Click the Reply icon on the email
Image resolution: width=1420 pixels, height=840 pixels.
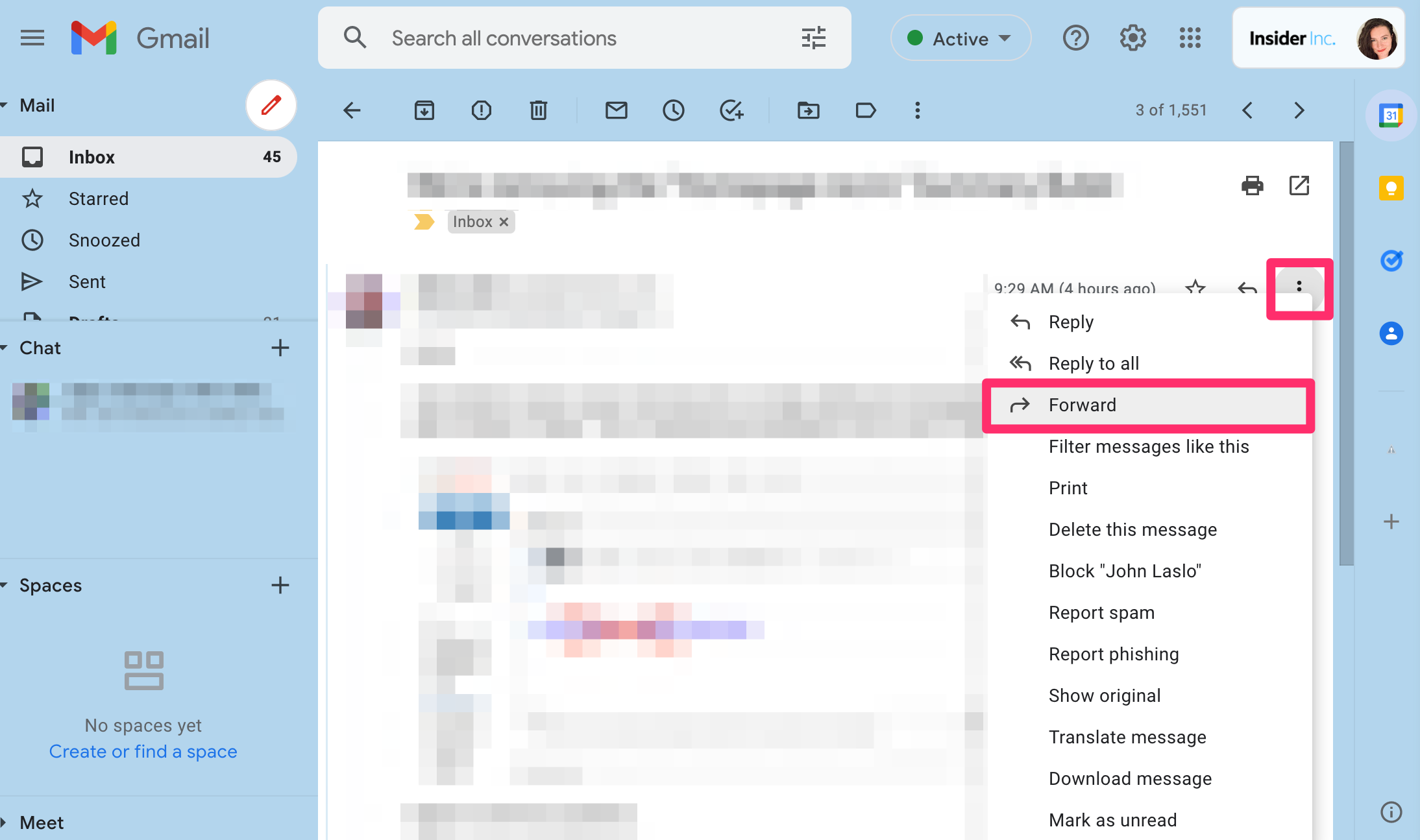click(x=1247, y=287)
